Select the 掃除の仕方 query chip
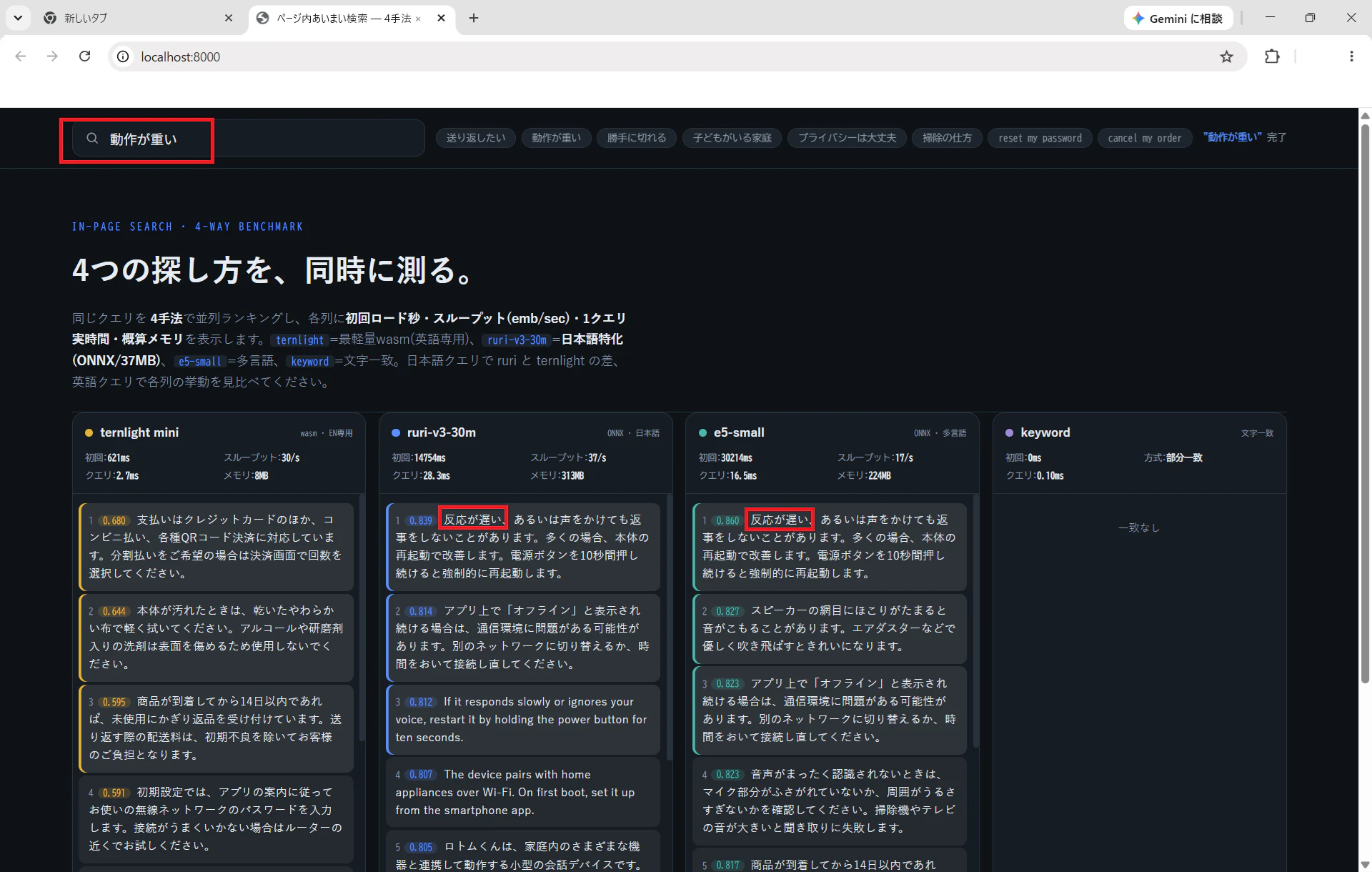Image resolution: width=1372 pixels, height=872 pixels. [947, 138]
